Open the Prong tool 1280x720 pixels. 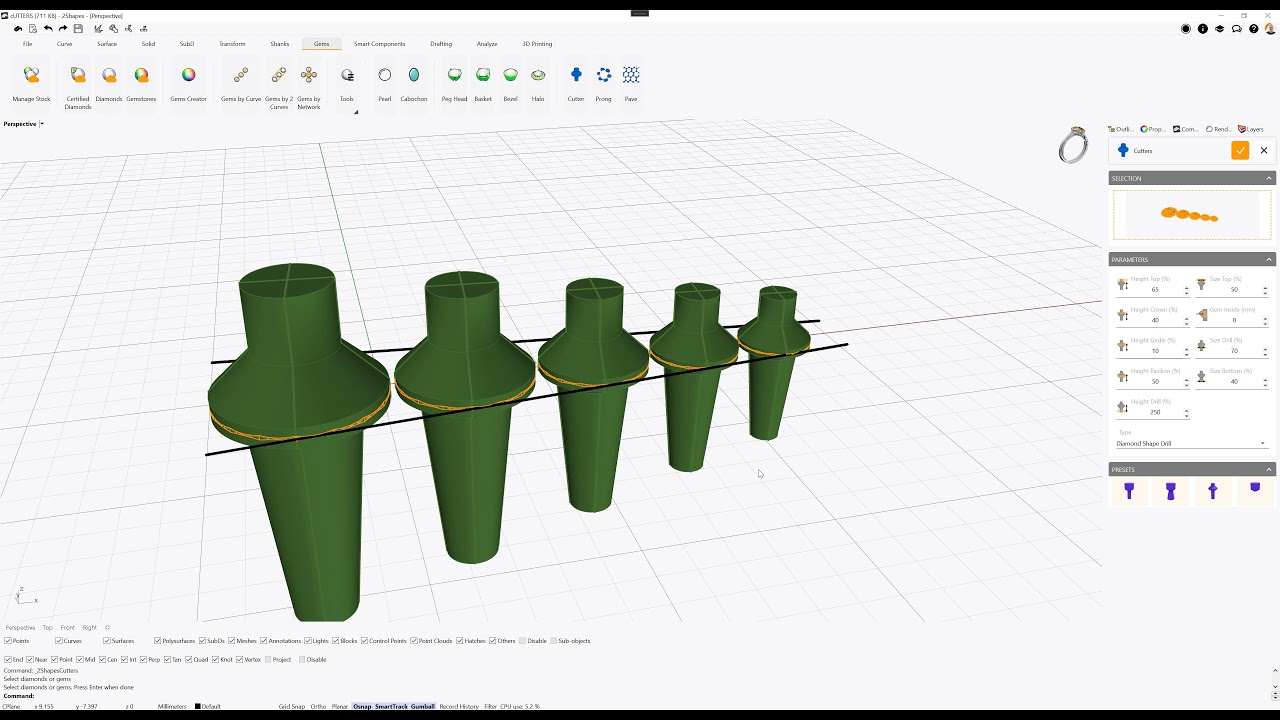[603, 82]
